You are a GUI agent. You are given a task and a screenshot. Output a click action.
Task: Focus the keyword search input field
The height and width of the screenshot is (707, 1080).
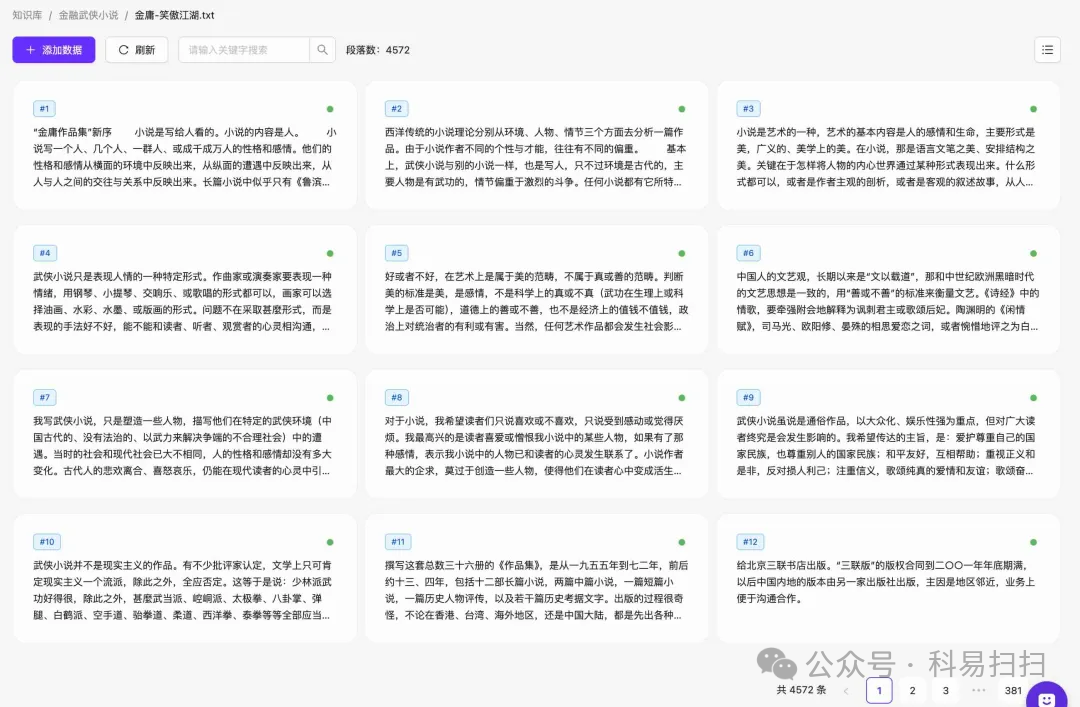(244, 50)
